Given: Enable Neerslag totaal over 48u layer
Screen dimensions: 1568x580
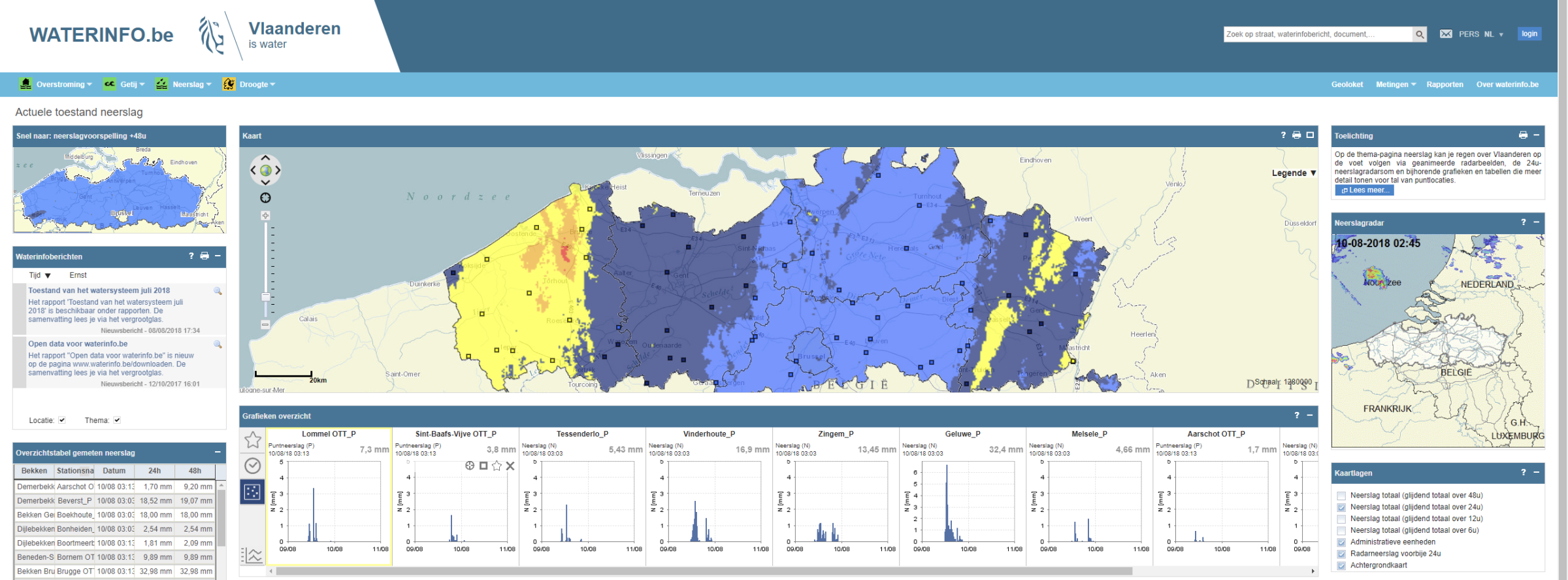Looking at the screenshot, I should click(x=1341, y=496).
